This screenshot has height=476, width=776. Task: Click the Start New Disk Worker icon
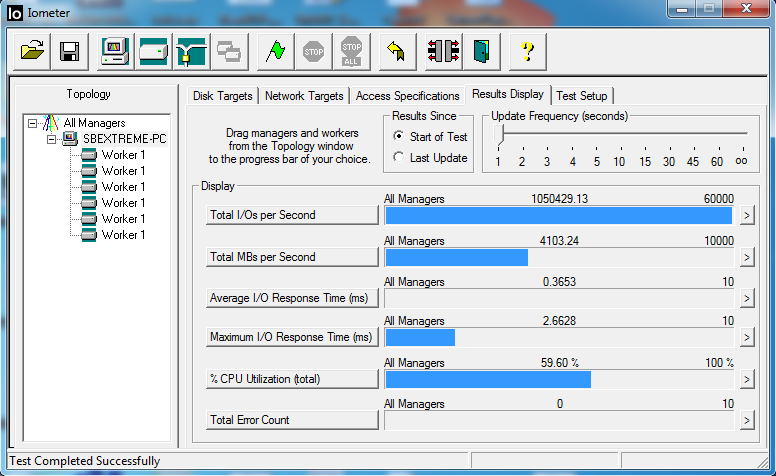click(153, 51)
